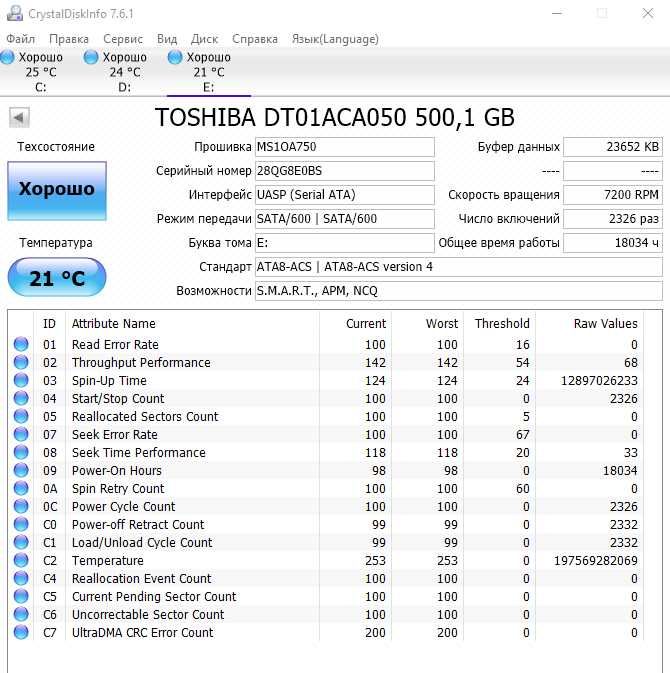The image size is (670, 673).
Task: Click the 21 °C temperature button
Action: click(x=57, y=277)
